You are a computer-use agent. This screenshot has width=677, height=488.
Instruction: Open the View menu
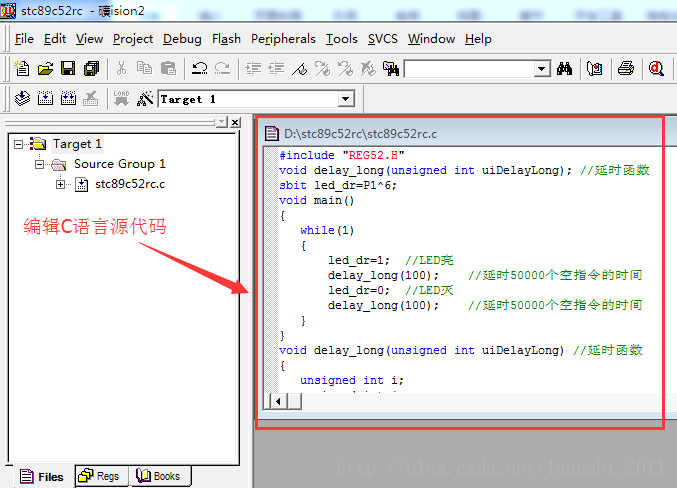tap(89, 39)
